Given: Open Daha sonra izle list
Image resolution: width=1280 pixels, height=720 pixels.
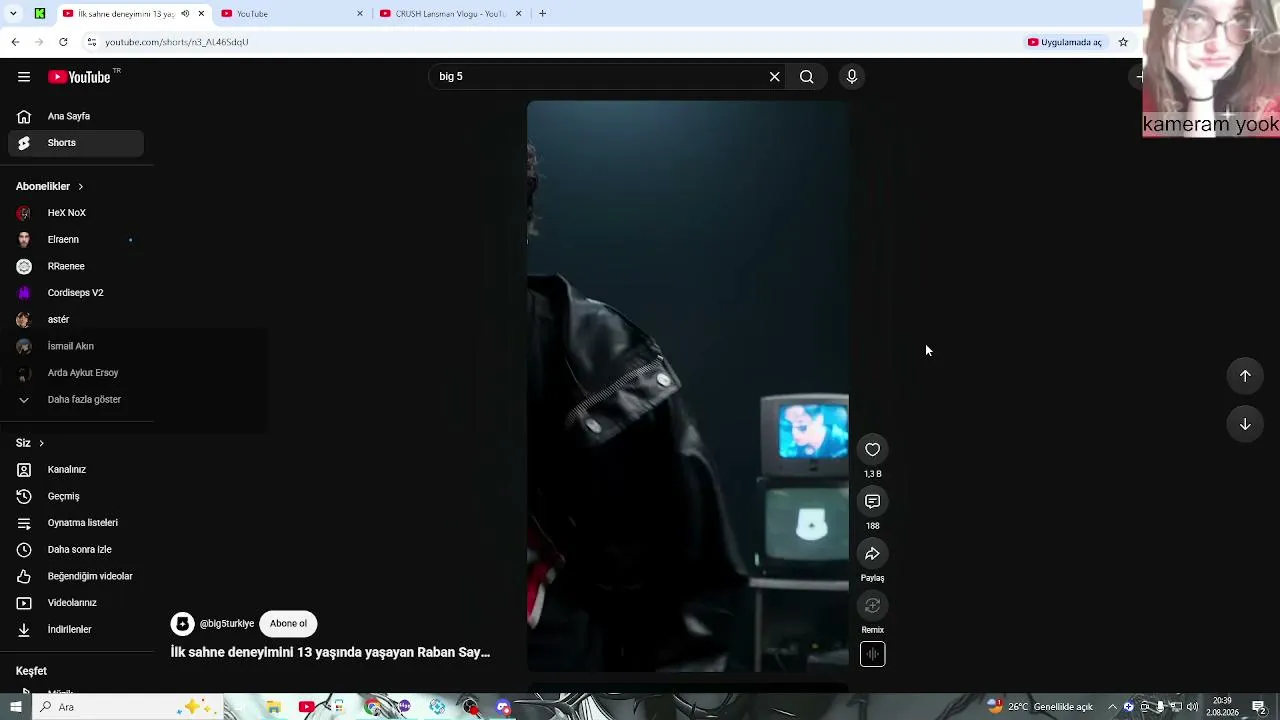Looking at the screenshot, I should coord(76,550).
